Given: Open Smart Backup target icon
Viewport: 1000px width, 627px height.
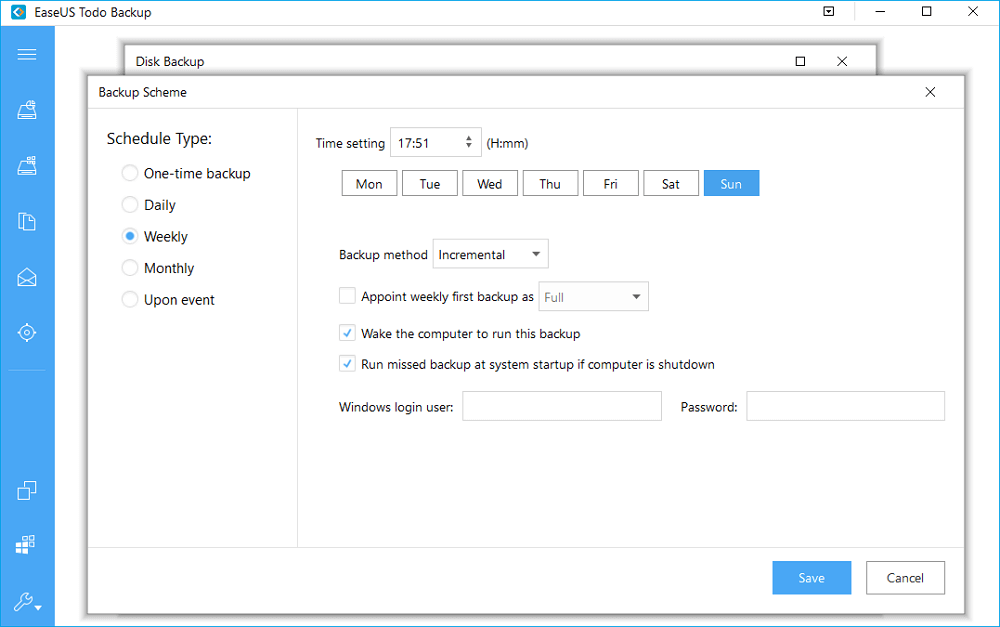Looking at the screenshot, I should [x=27, y=332].
